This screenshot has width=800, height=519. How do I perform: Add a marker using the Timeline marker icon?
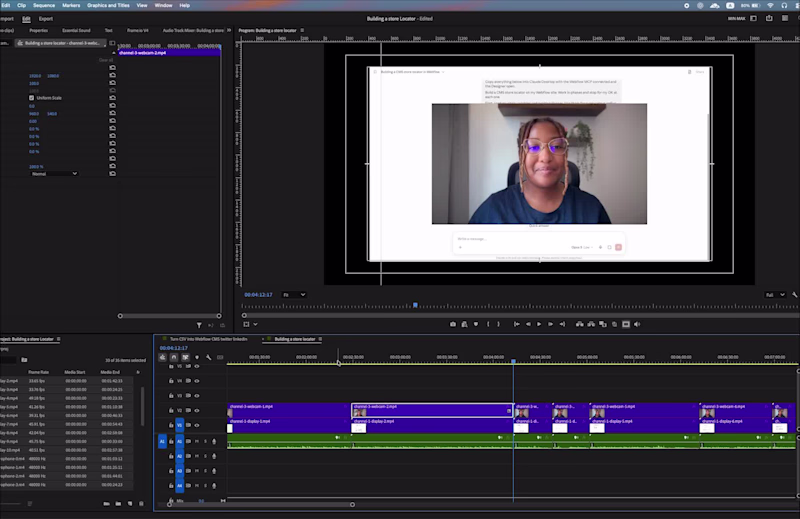coord(197,357)
